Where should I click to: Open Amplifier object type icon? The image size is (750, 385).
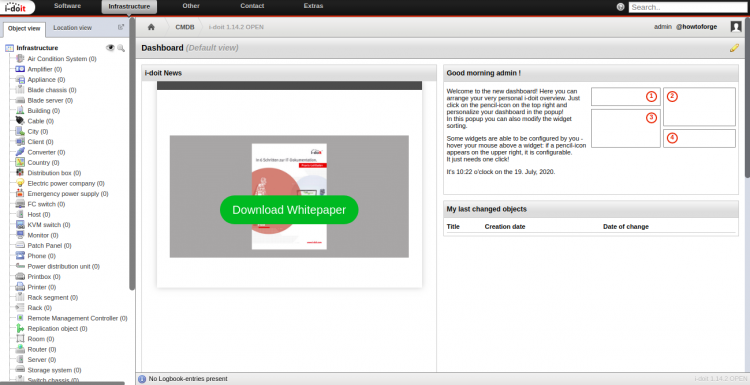20,69
